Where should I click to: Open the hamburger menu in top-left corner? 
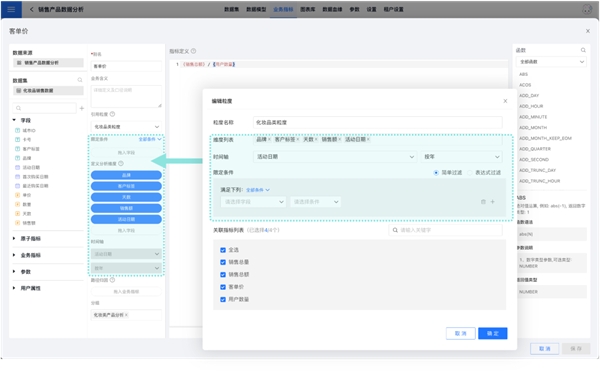(11, 9)
